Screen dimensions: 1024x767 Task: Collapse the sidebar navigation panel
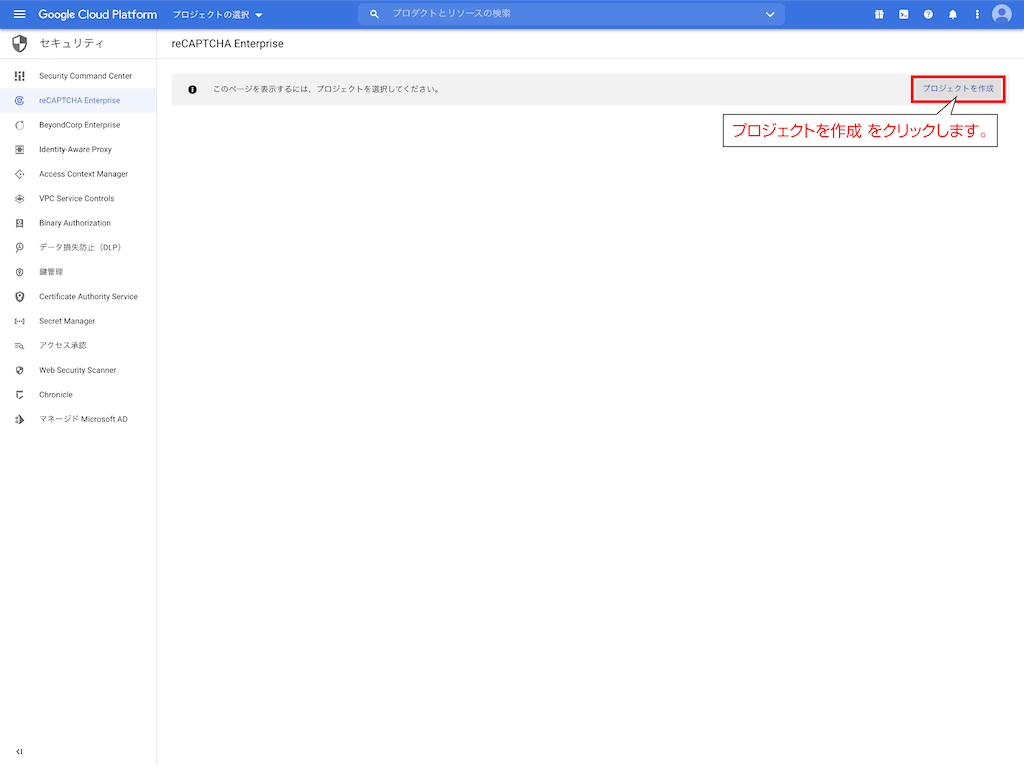coord(20,752)
